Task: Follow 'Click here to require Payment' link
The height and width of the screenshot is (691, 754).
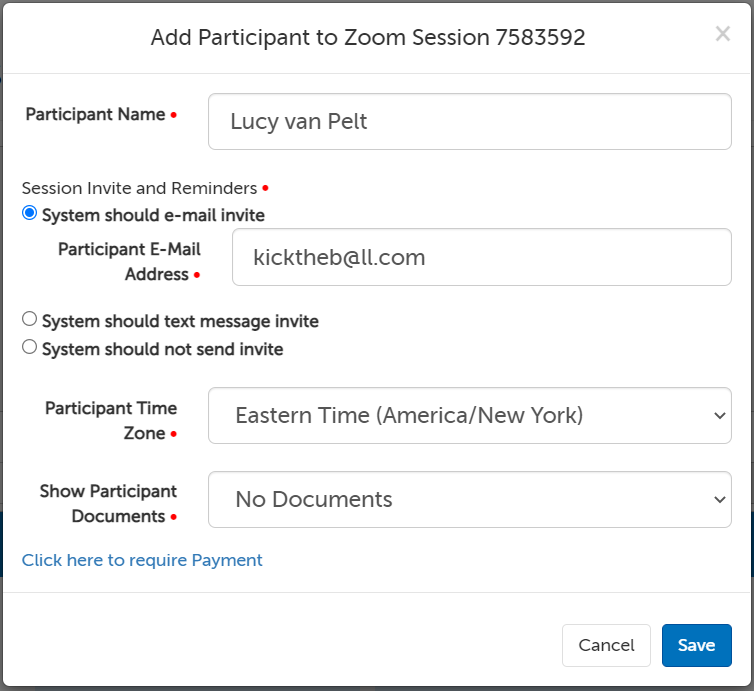Action: (x=142, y=560)
